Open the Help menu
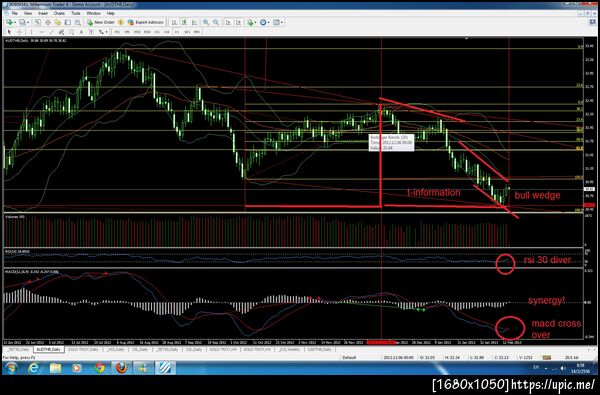This screenshot has width=600, height=395. pos(111,13)
